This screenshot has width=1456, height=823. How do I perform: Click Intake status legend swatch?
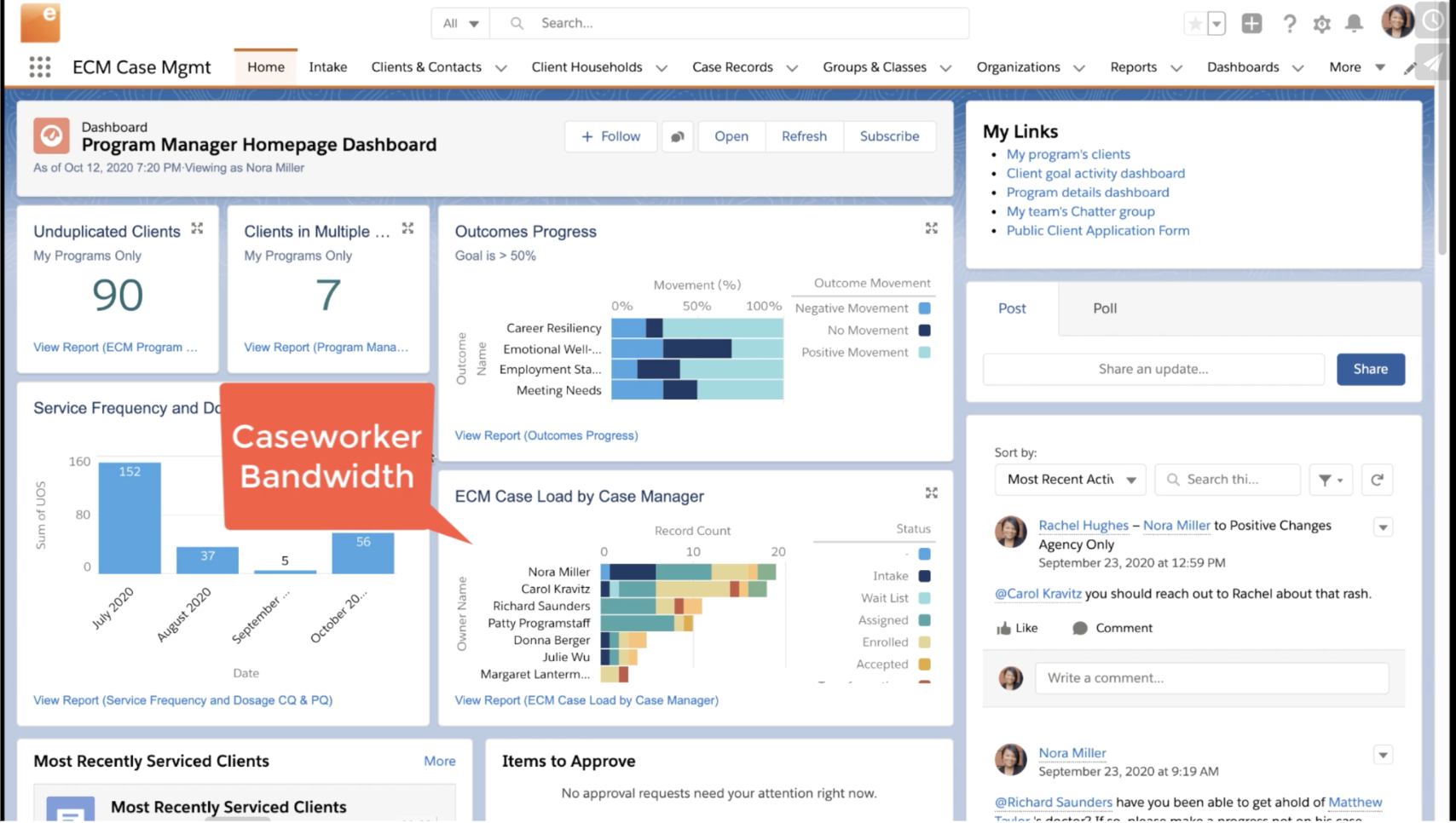pos(924,576)
